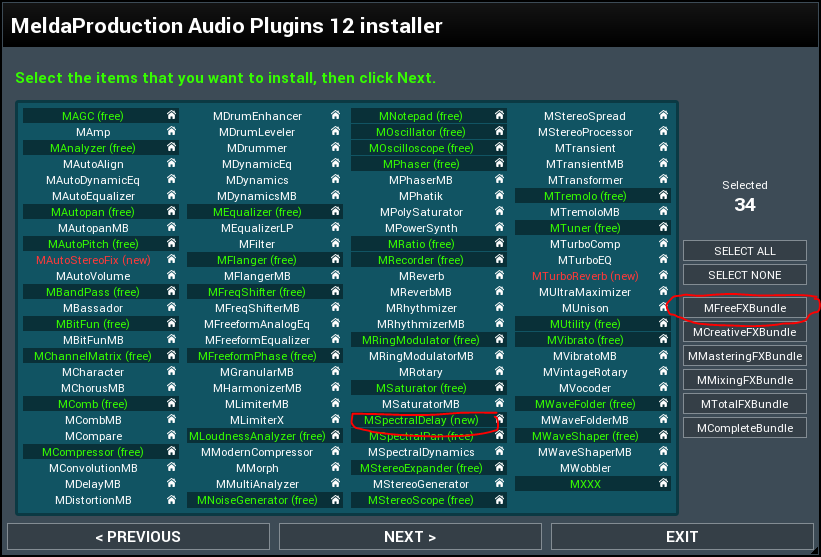Toggle MNotepad (free) selection

(420, 116)
